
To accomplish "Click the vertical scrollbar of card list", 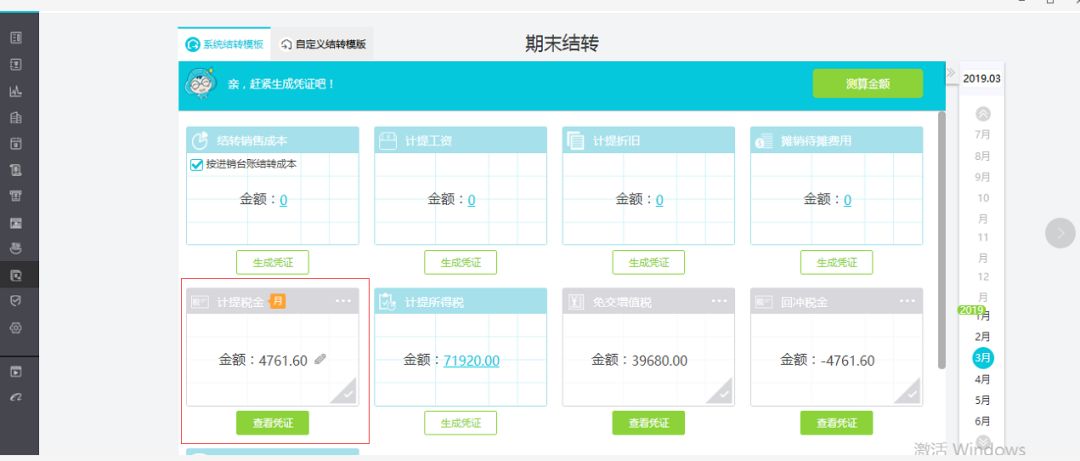I will point(942,240).
